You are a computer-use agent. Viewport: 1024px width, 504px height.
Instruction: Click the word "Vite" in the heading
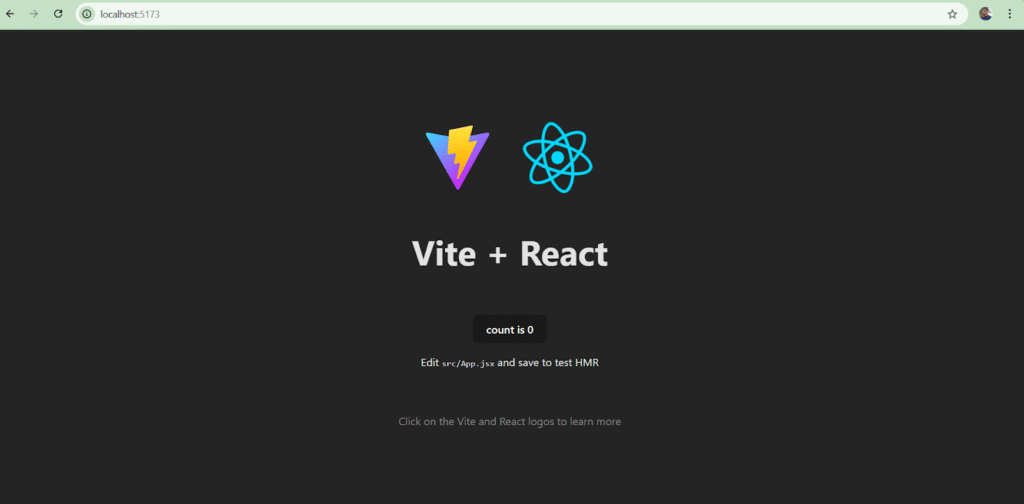point(443,254)
